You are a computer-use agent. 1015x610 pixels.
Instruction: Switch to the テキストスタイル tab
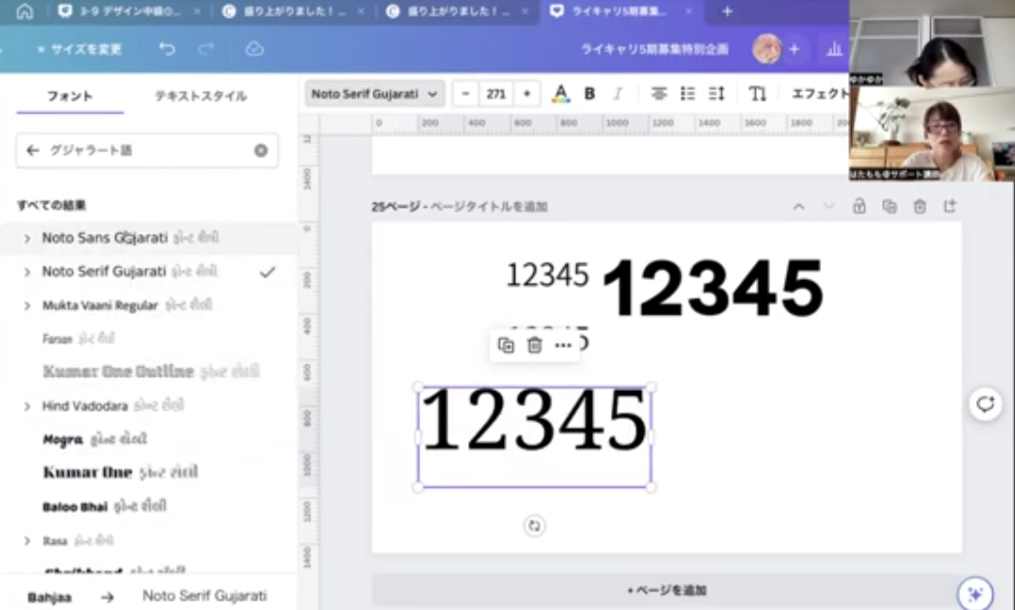[200, 96]
